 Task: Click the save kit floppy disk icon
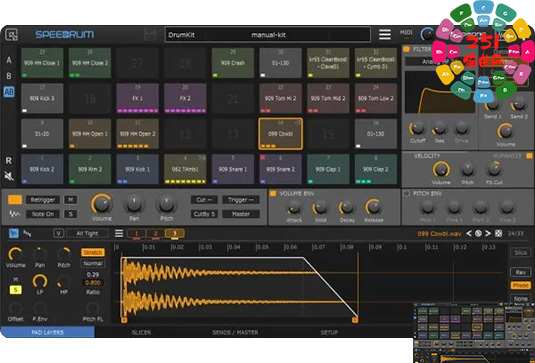150,35
